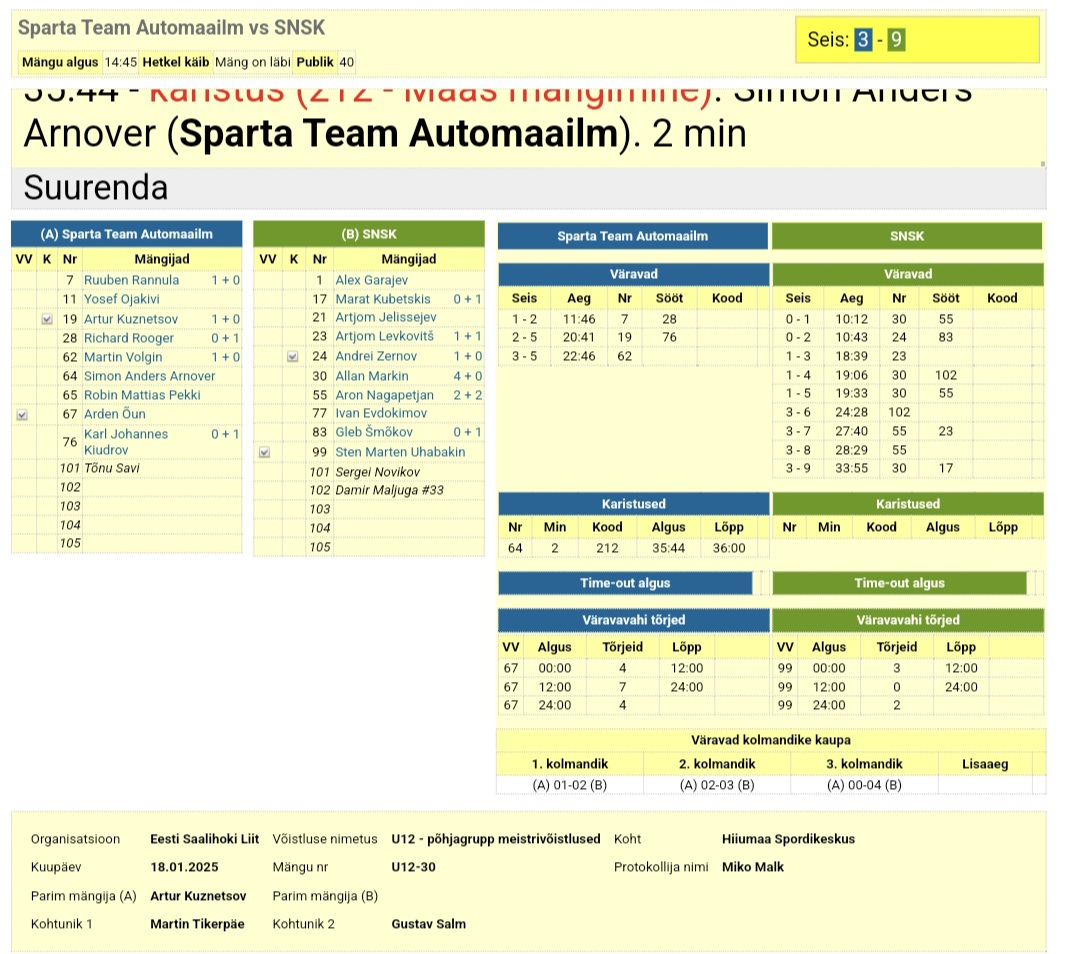The width and height of the screenshot is (1080, 954).
Task: Open player Artjom Levkovitš link
Action: click(x=384, y=336)
